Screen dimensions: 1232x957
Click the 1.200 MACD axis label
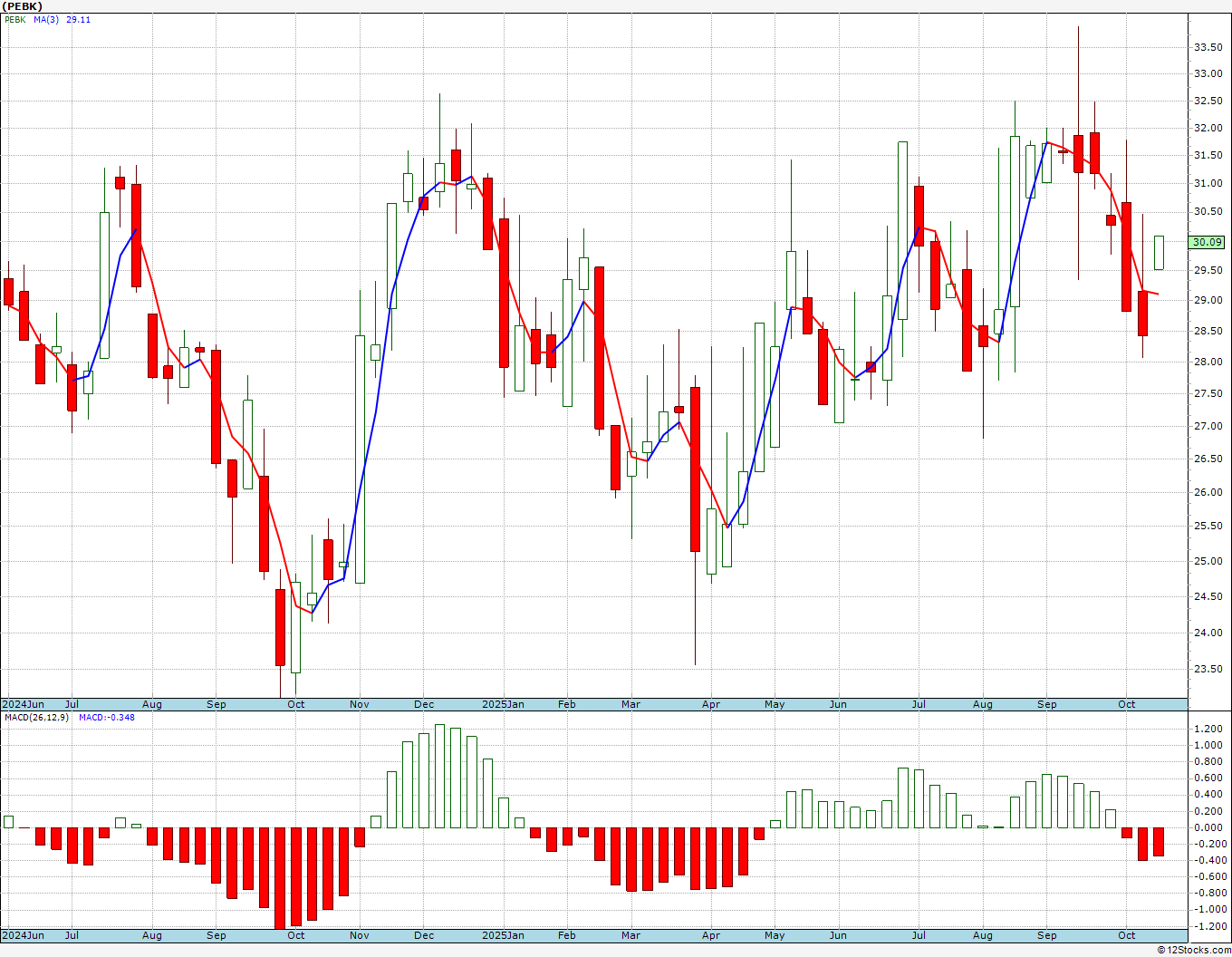[x=1208, y=729]
